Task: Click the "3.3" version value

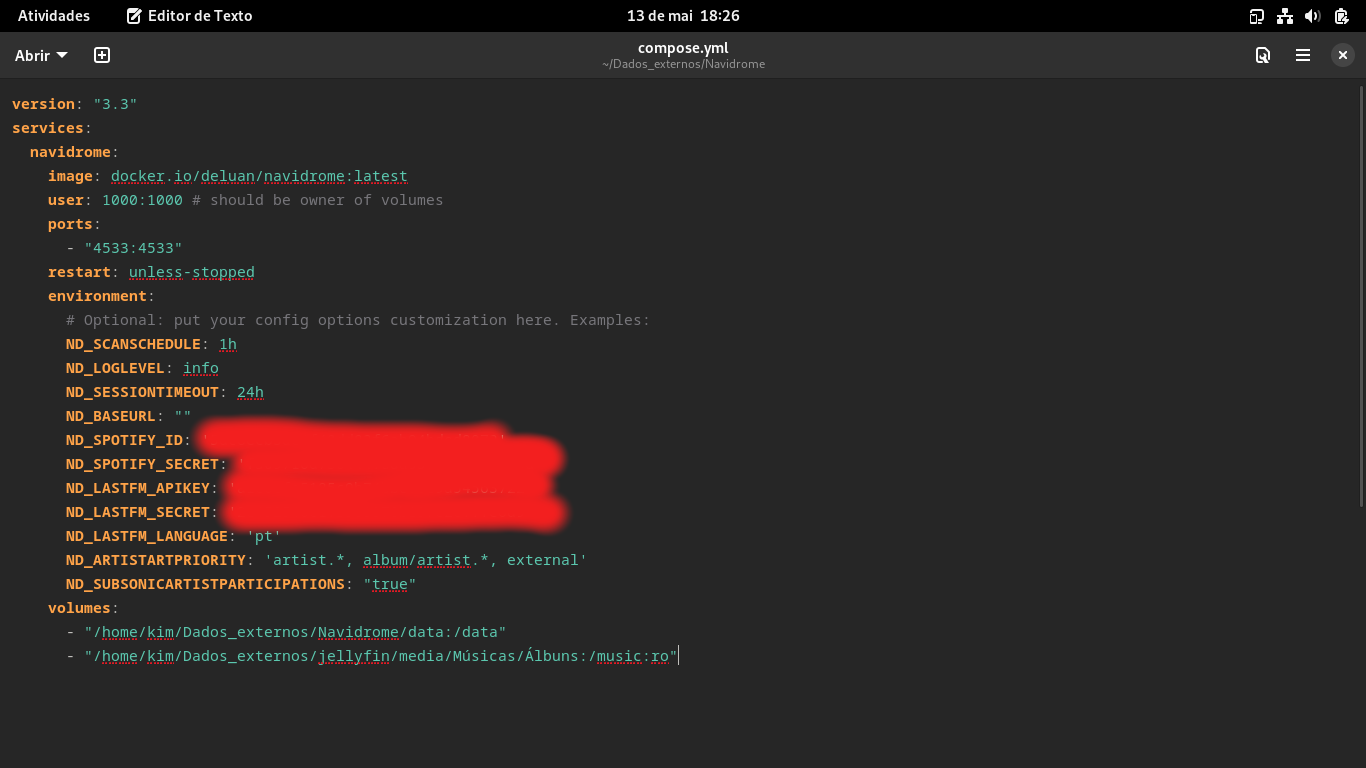Action: pos(115,104)
